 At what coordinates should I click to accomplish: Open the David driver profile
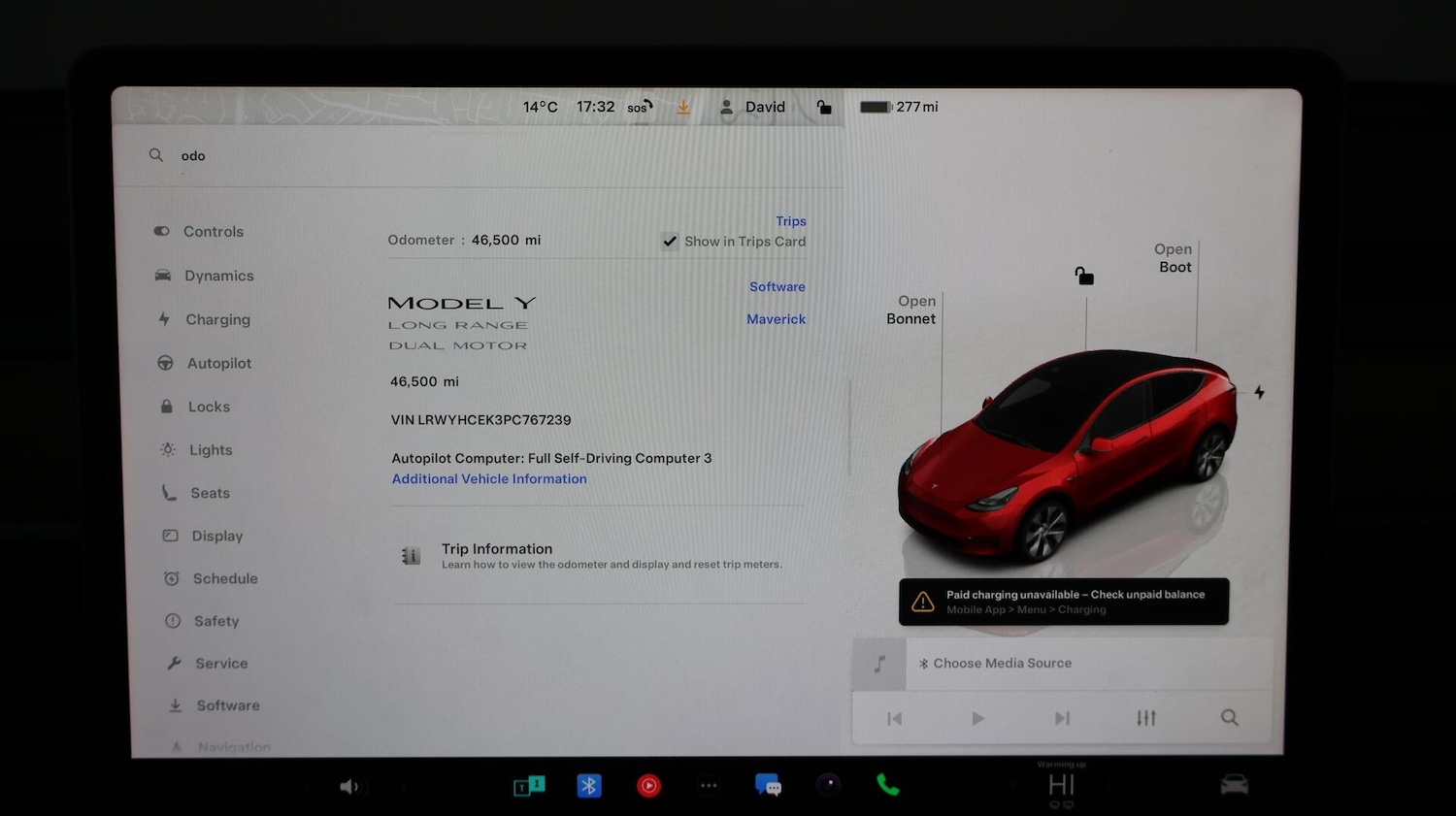[753, 108]
